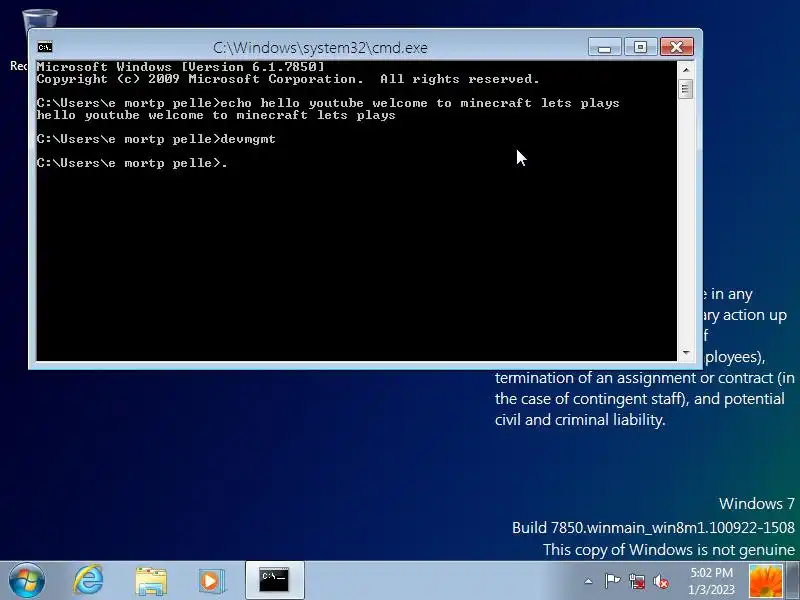800x600 pixels.
Task: Open the cmd.exe window system menu icon
Action: point(44,47)
